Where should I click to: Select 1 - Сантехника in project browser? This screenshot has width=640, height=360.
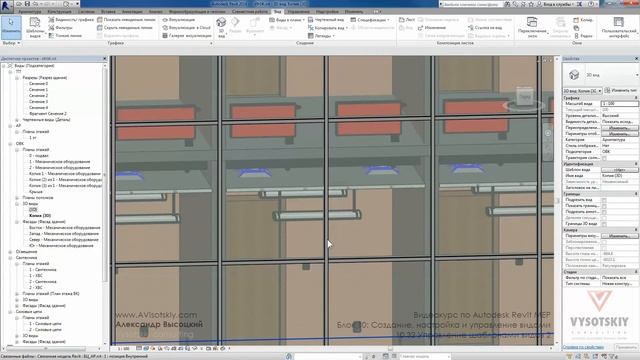point(43,269)
